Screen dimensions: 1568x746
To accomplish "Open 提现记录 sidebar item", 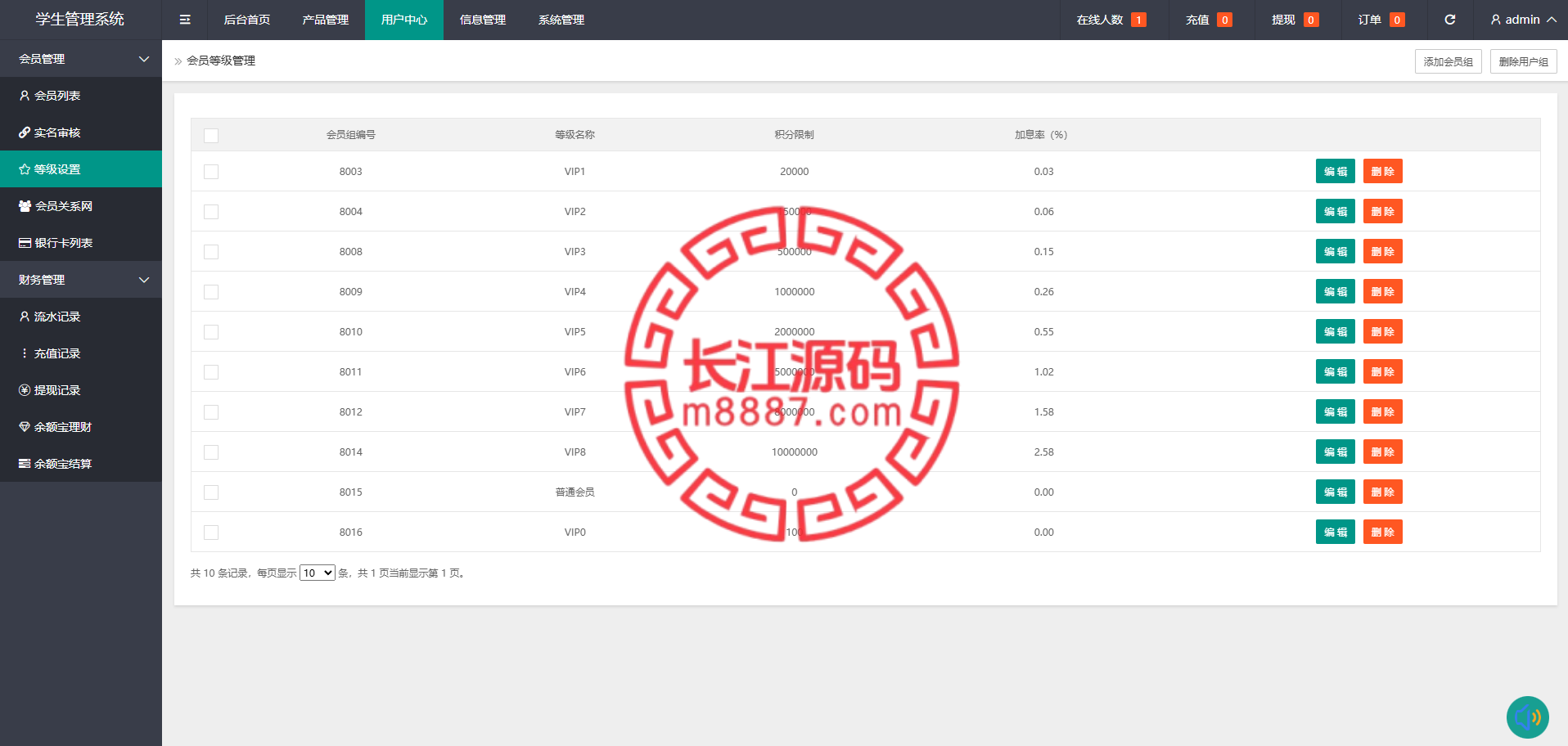I will coord(81,390).
